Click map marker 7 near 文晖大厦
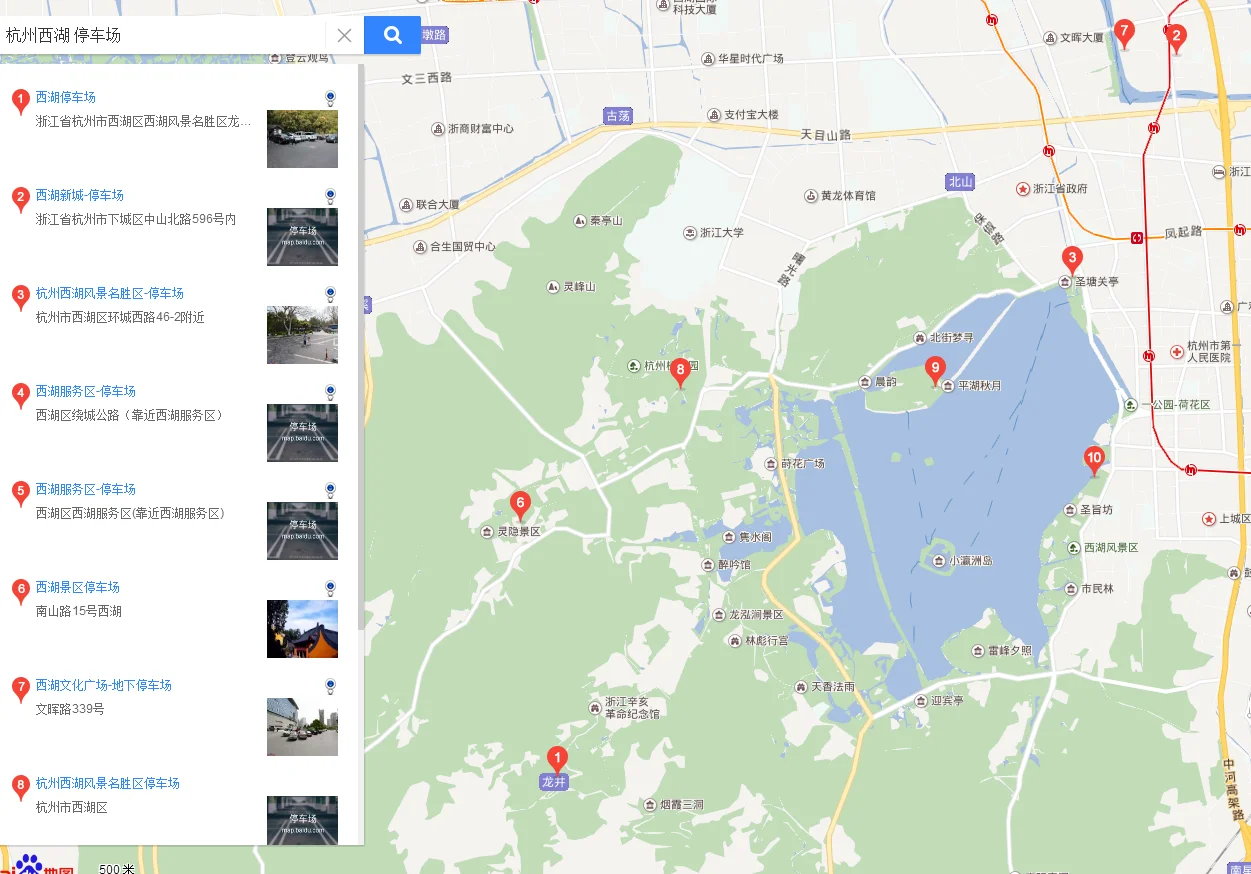 tap(1124, 31)
